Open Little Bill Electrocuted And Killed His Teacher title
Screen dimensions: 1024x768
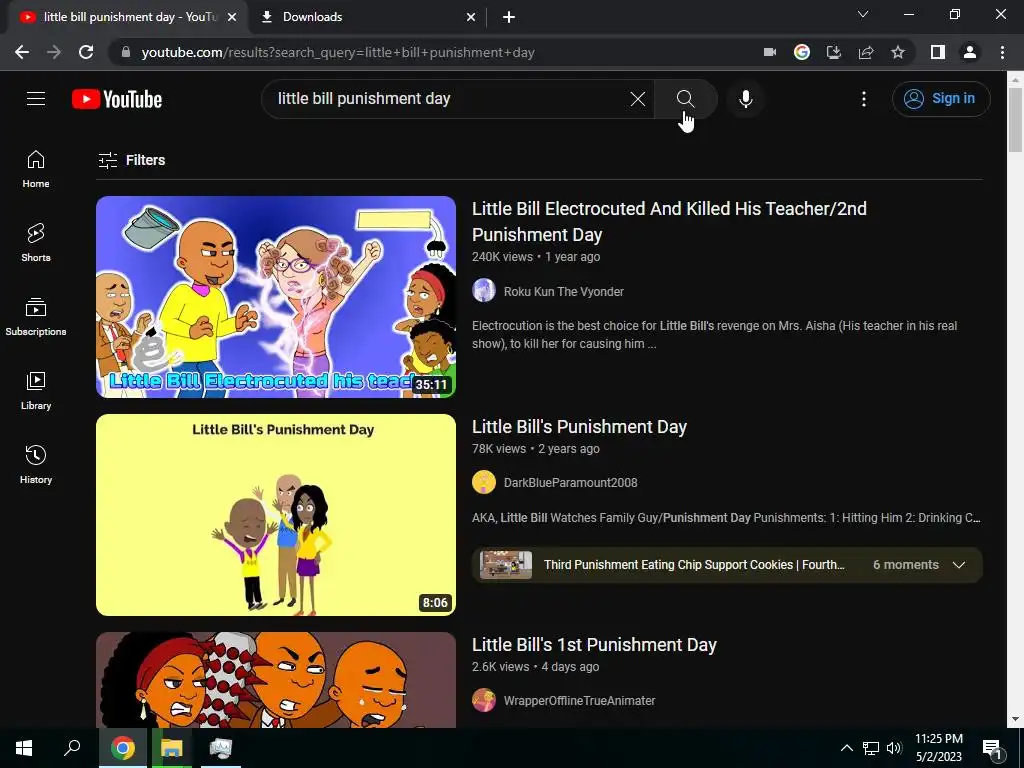[669, 221]
